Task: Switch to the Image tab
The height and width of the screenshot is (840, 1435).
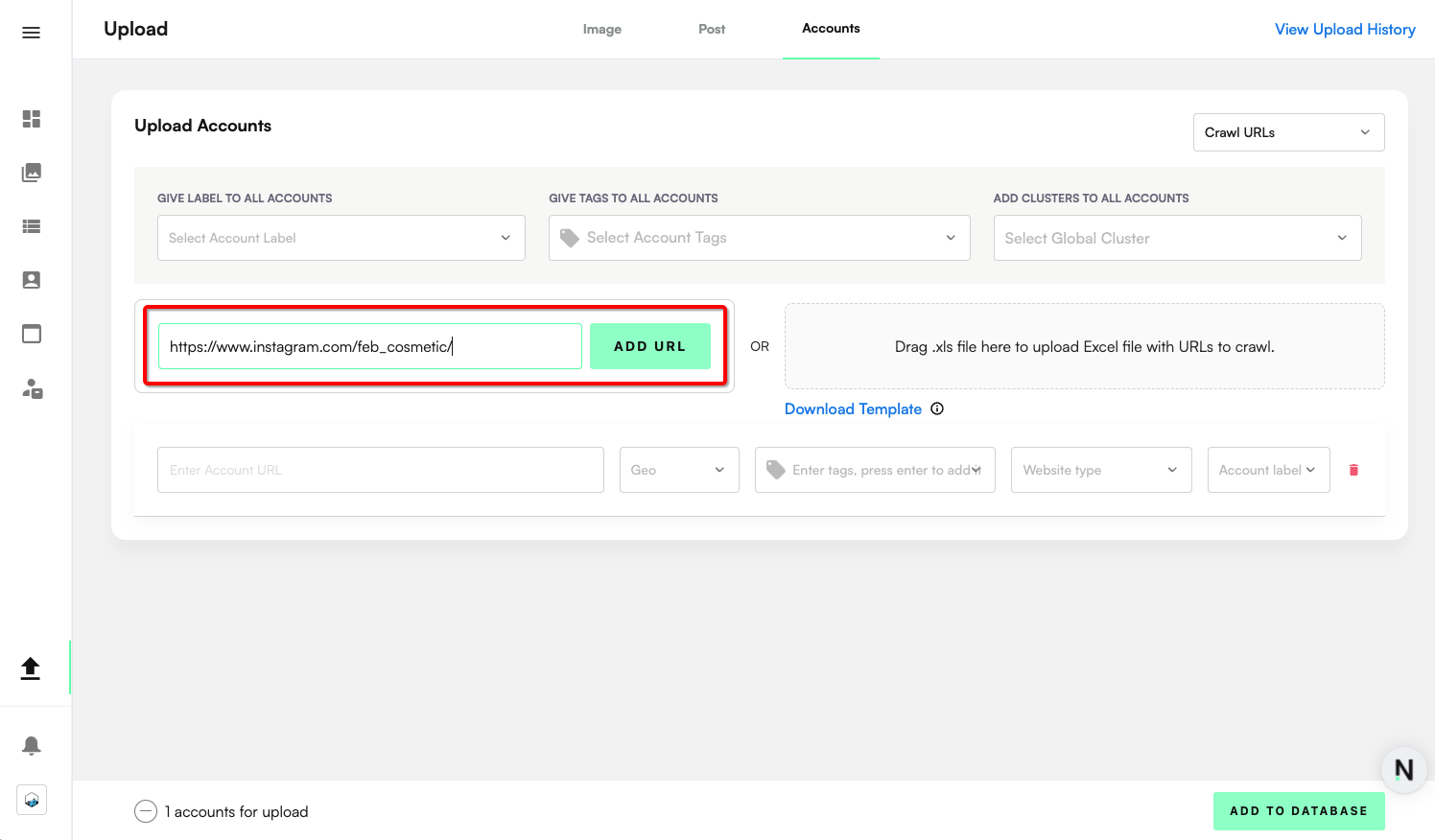Action: 601,30
